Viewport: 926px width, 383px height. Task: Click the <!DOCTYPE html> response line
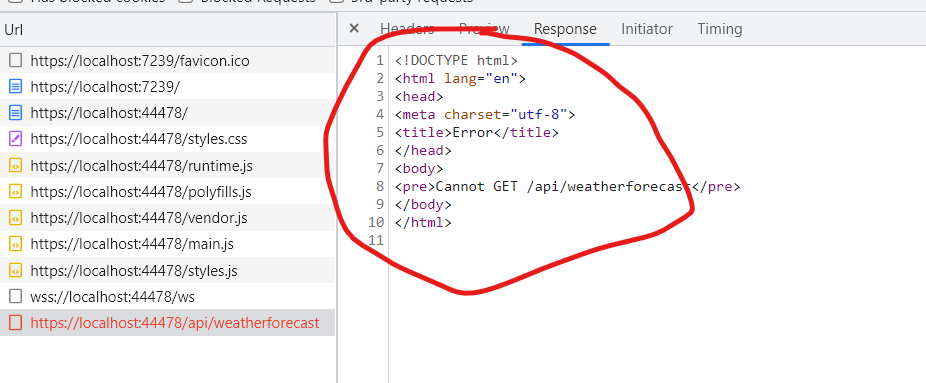tap(456, 61)
